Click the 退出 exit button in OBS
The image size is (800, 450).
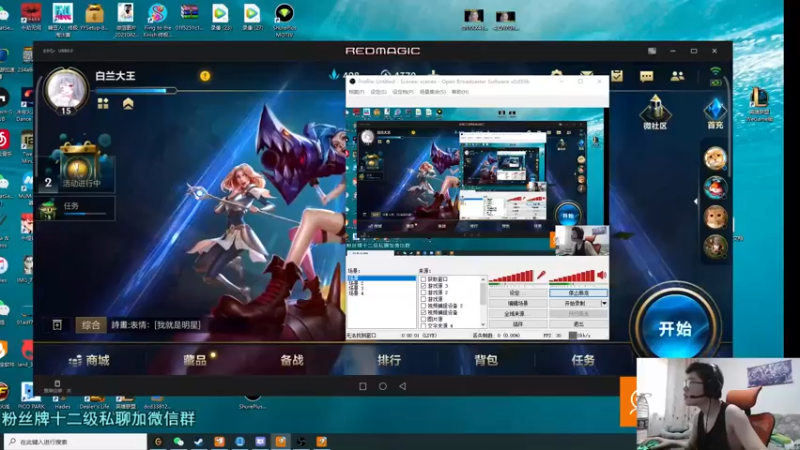(x=579, y=324)
